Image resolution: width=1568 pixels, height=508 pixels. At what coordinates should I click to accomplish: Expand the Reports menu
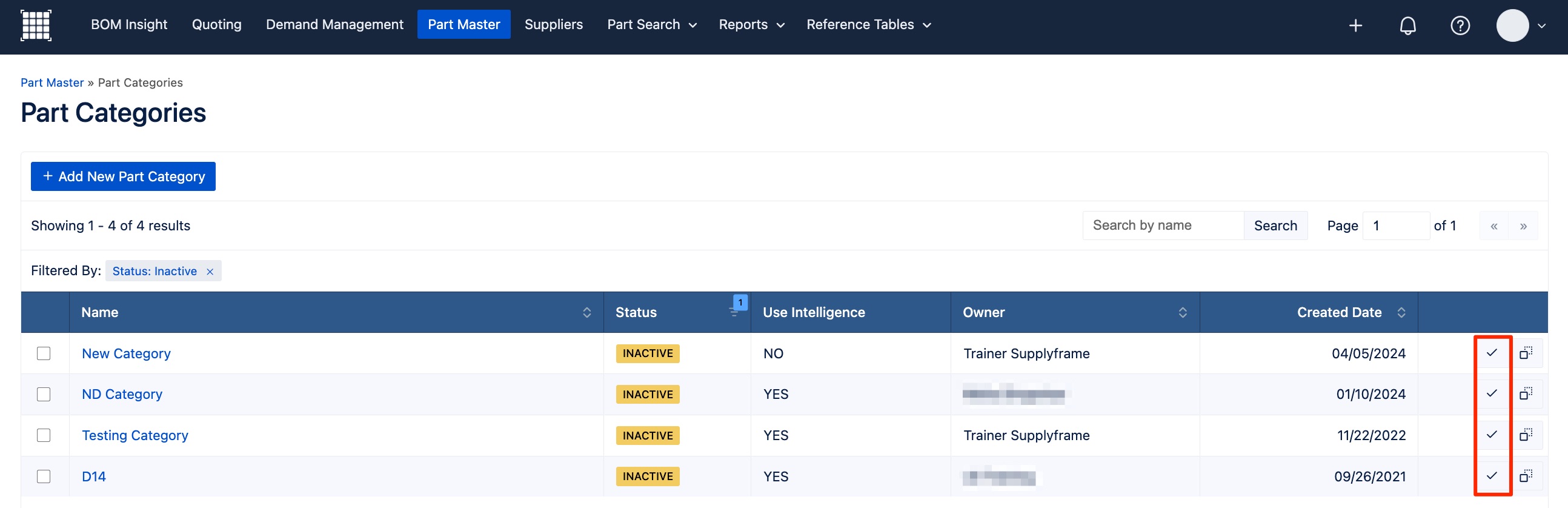pos(752,25)
